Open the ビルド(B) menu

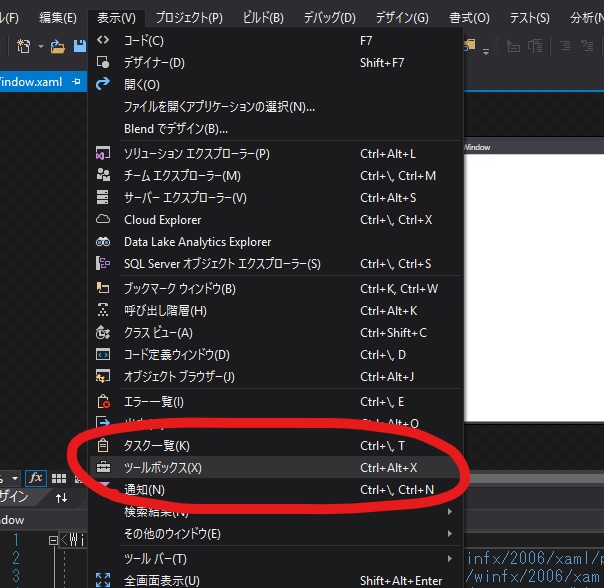[x=263, y=18]
